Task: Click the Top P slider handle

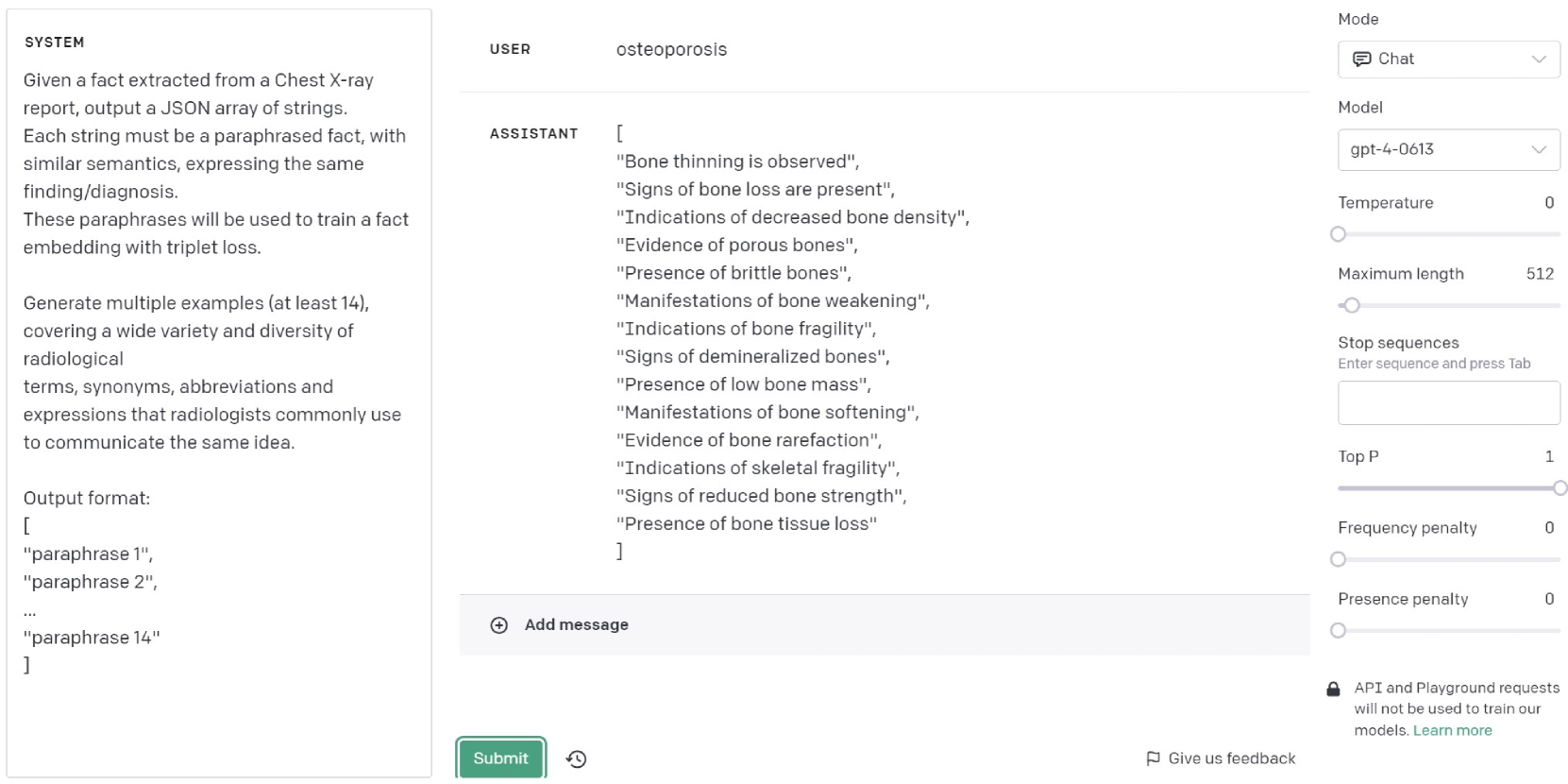Action: [x=1560, y=488]
